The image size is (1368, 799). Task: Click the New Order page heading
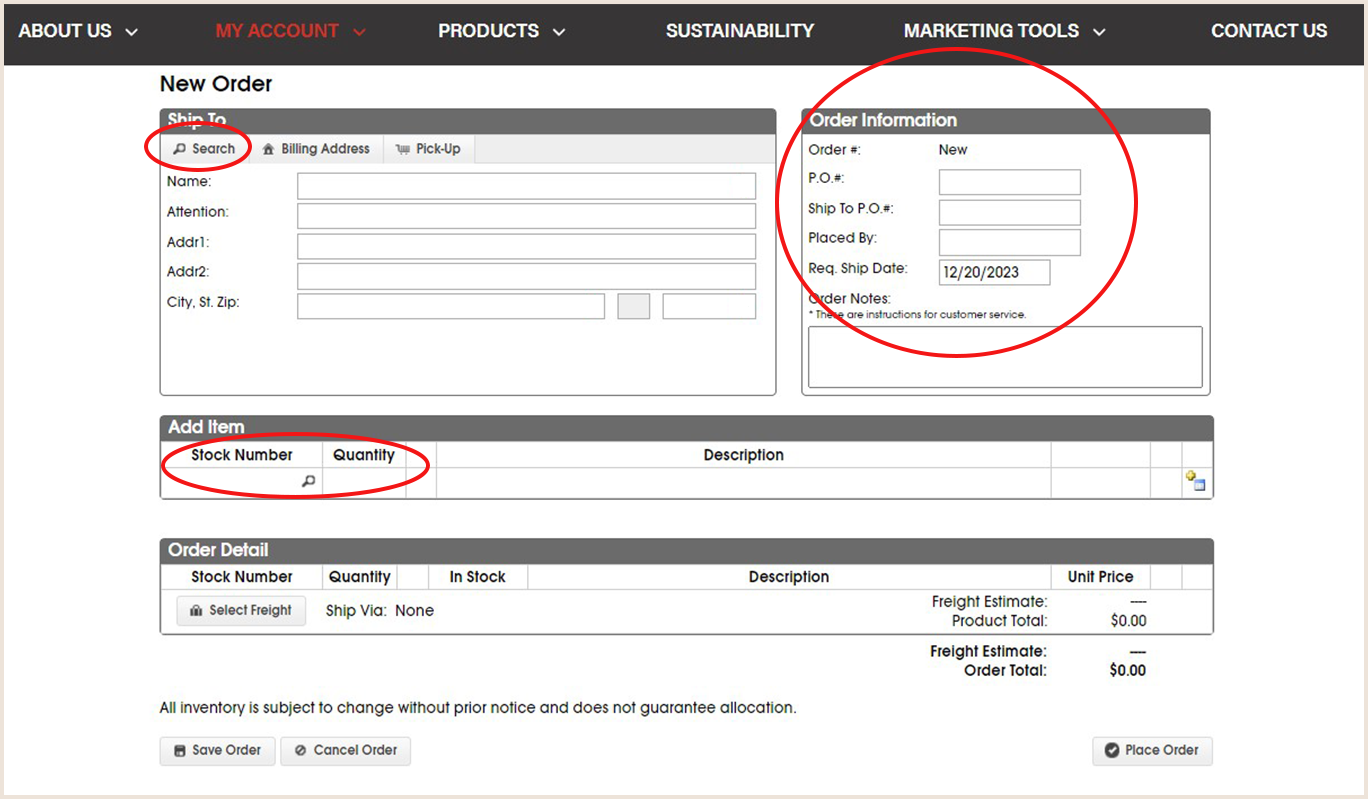[216, 84]
